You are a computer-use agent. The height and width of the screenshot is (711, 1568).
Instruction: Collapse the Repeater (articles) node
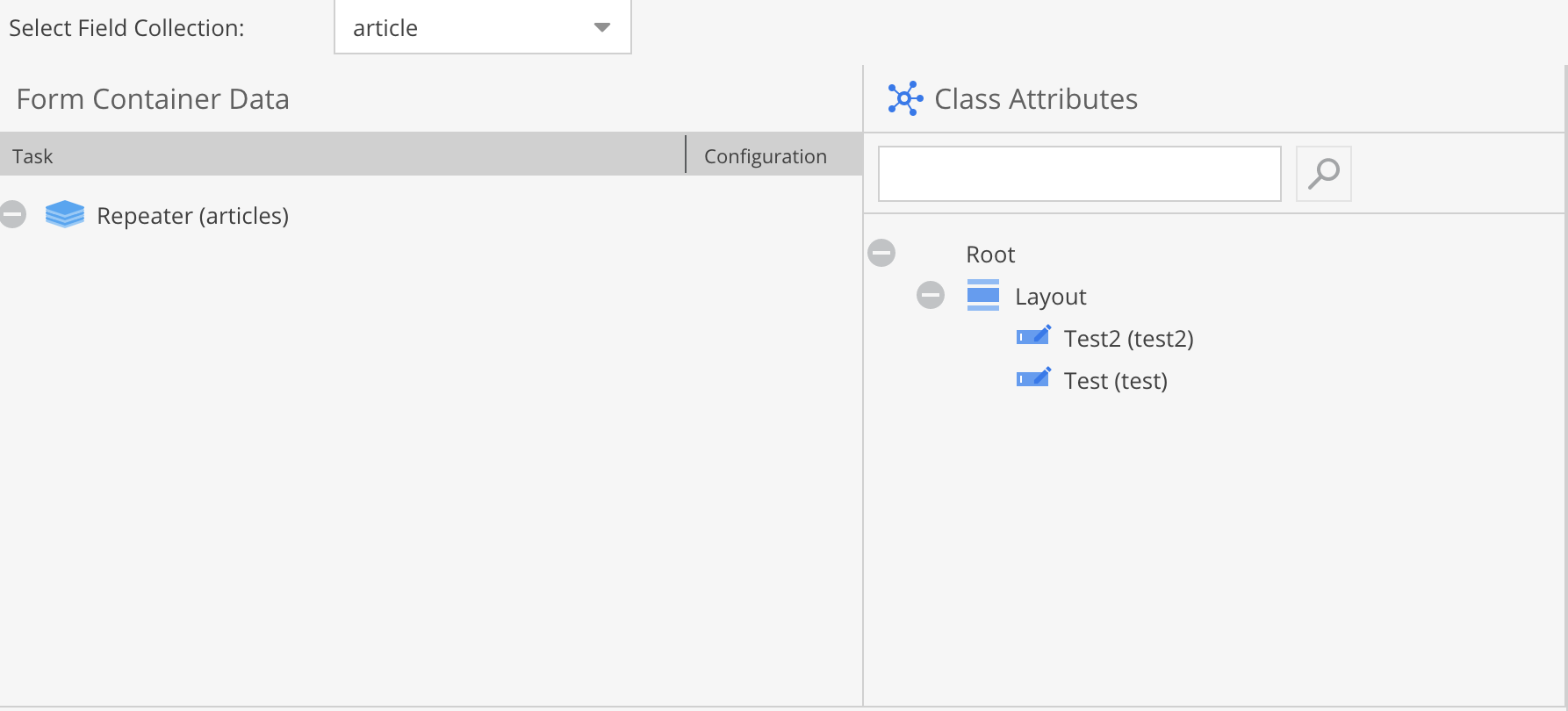[13, 214]
